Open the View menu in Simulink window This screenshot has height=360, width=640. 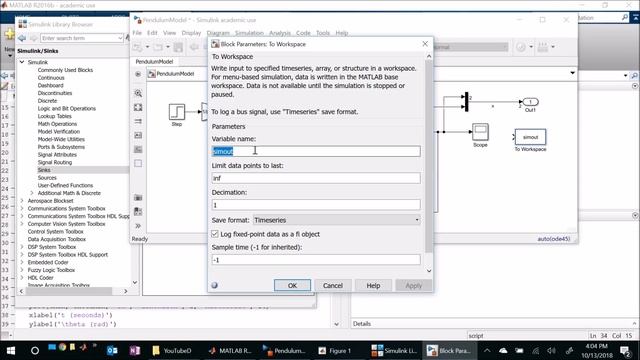point(169,33)
